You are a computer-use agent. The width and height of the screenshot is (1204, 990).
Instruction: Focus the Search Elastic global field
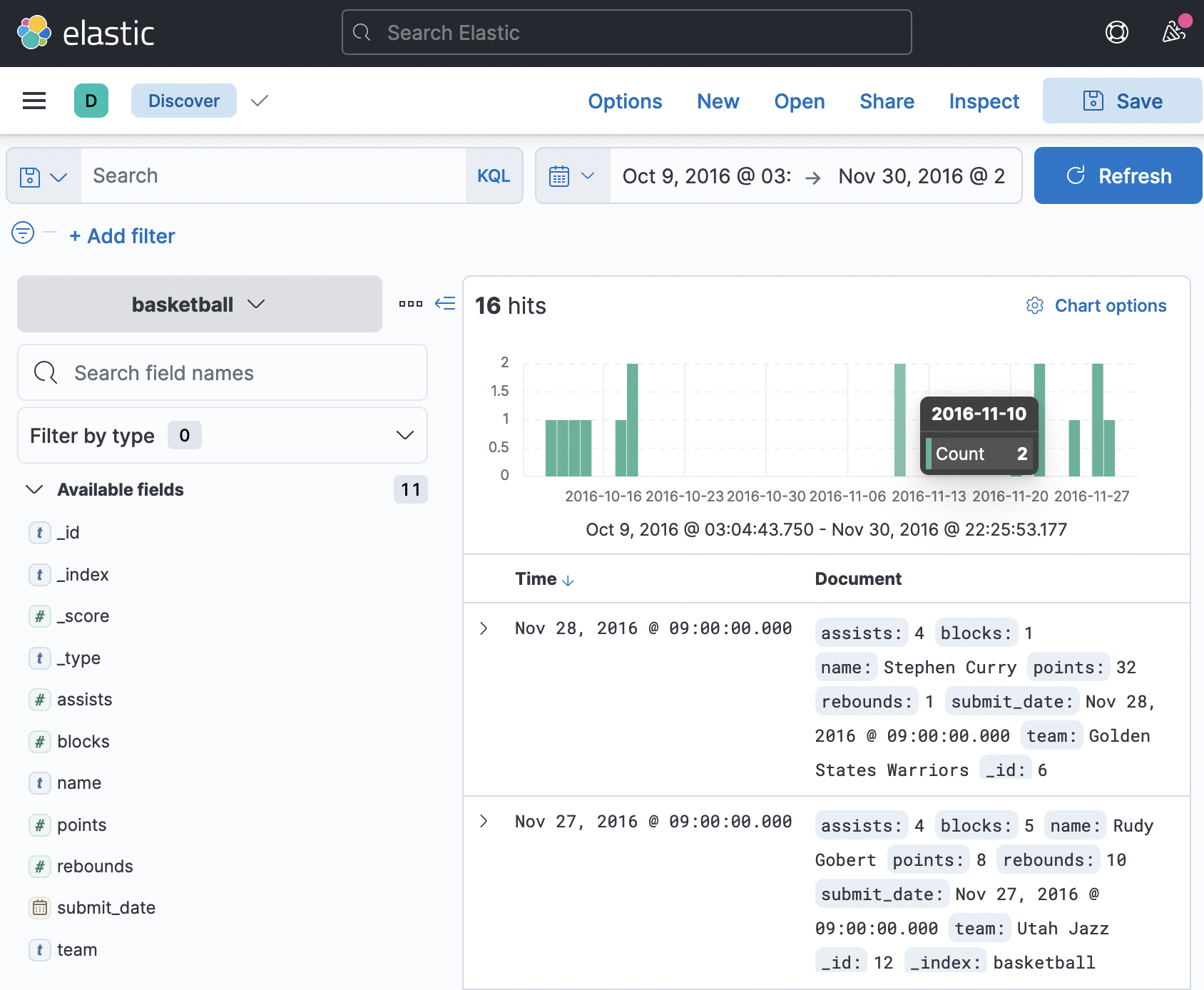tap(627, 32)
